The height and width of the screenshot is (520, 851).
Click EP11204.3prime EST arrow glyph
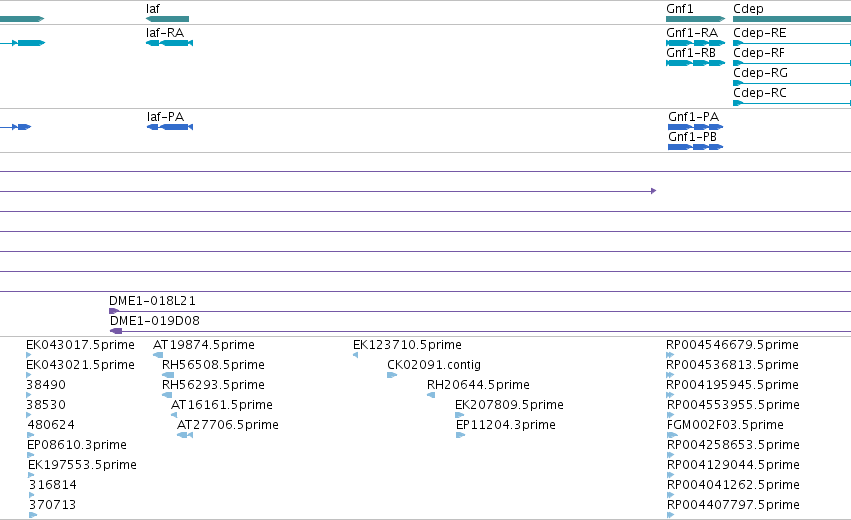click(x=461, y=435)
